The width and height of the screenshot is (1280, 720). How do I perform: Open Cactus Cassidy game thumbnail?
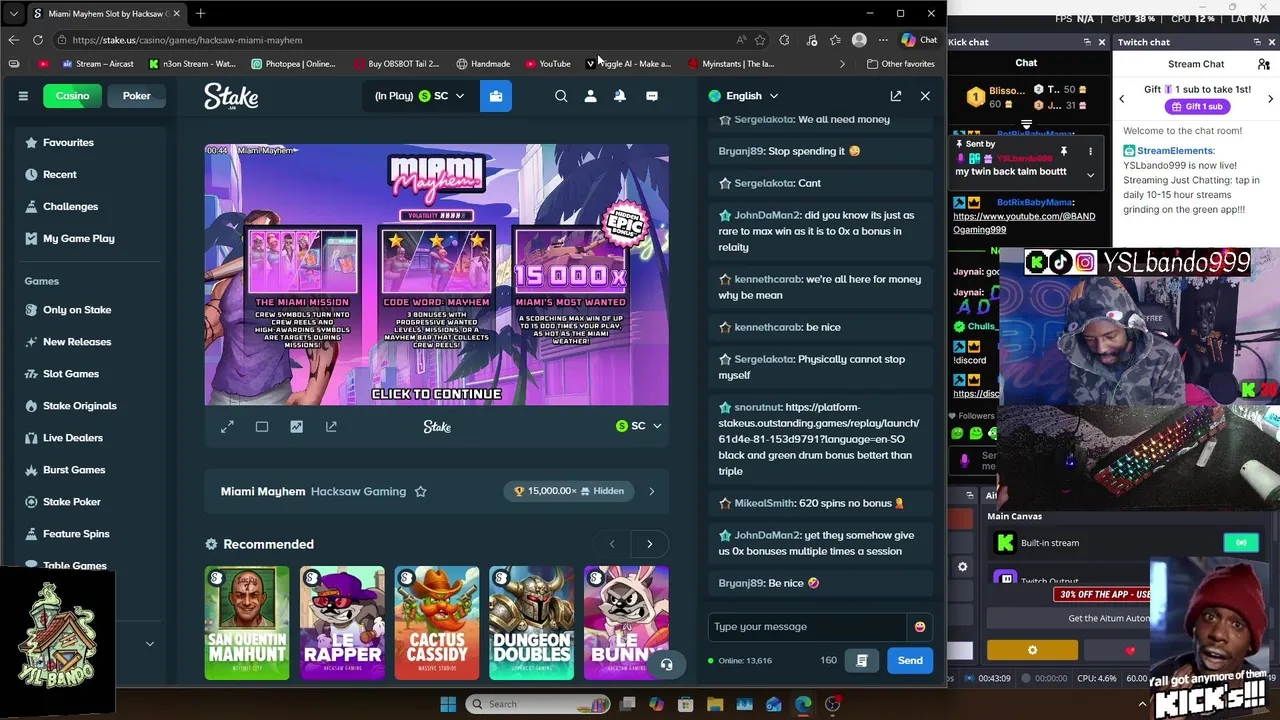(437, 623)
